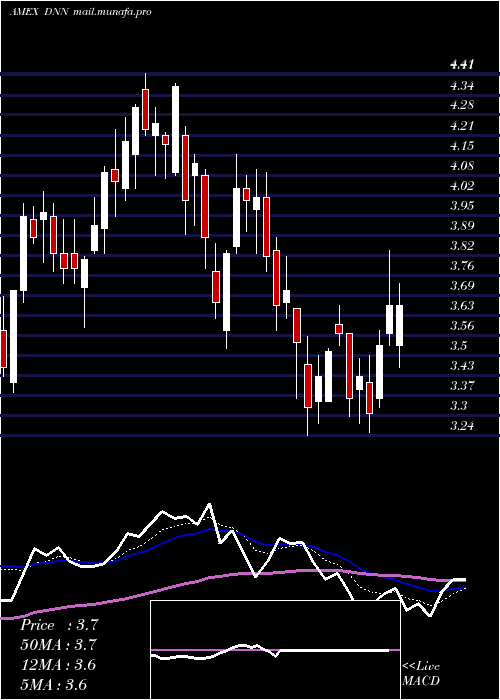Click the '5MA : 3.6' readout
This screenshot has height=700, width=500.
click(x=53, y=684)
